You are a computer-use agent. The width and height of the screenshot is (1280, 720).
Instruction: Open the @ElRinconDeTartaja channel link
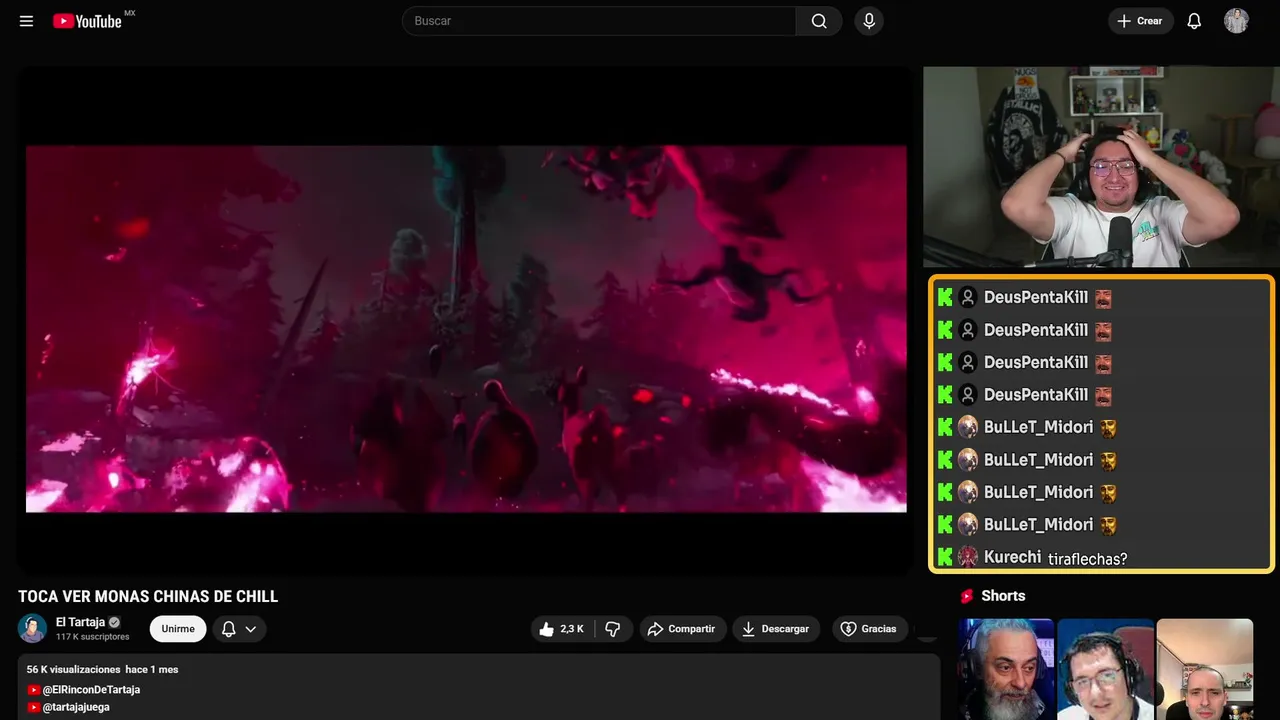coord(91,690)
